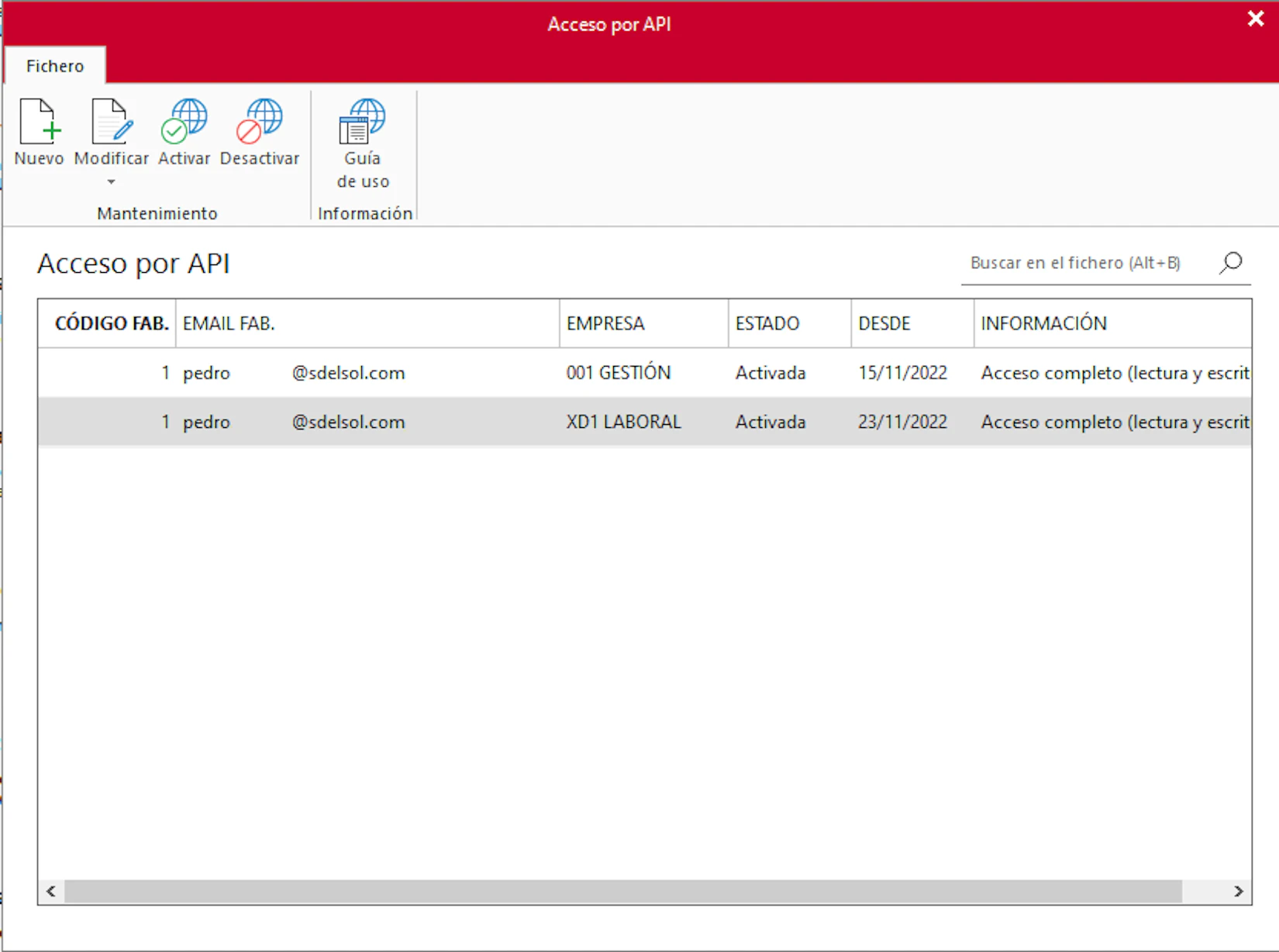This screenshot has height=952, width=1279.
Task: Click the INFORMACIÓN column header
Action: (x=1043, y=323)
